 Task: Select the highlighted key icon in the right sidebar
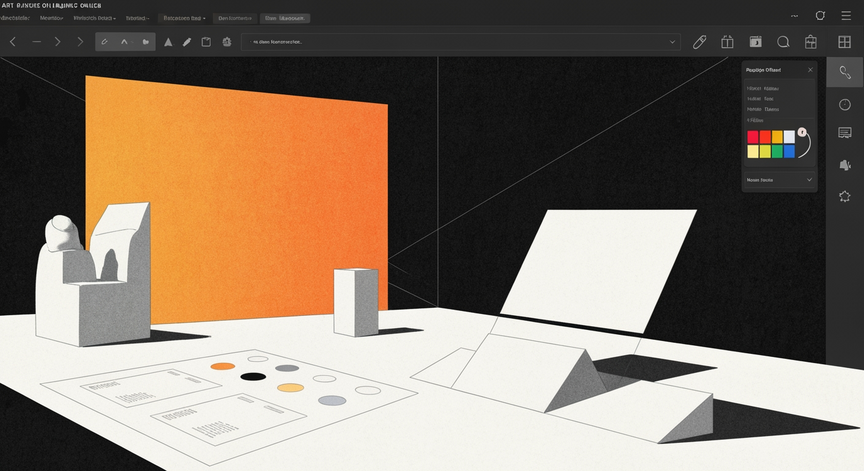pos(845,72)
